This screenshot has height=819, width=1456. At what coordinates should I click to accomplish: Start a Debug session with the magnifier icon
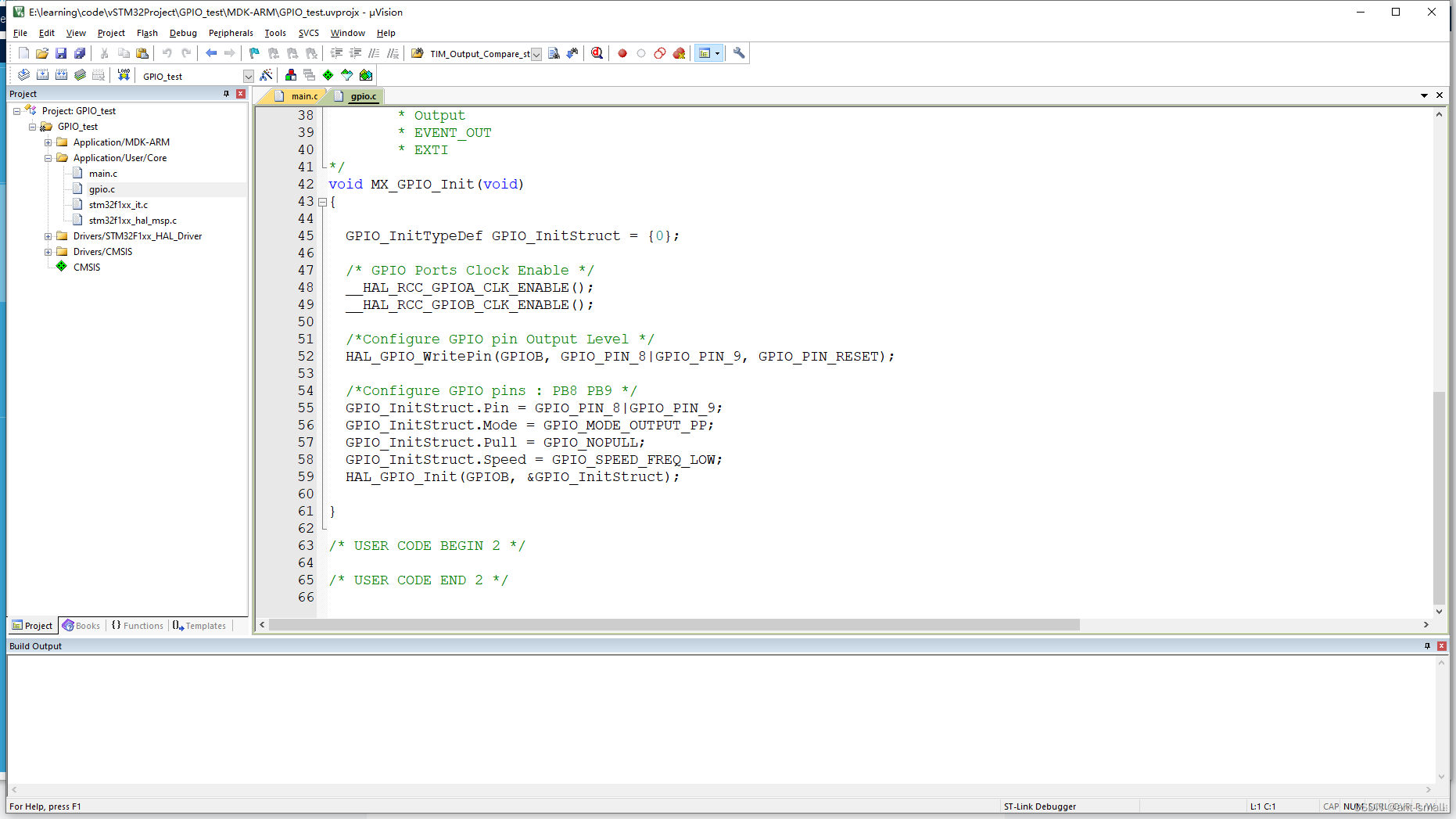pyautogui.click(x=597, y=53)
